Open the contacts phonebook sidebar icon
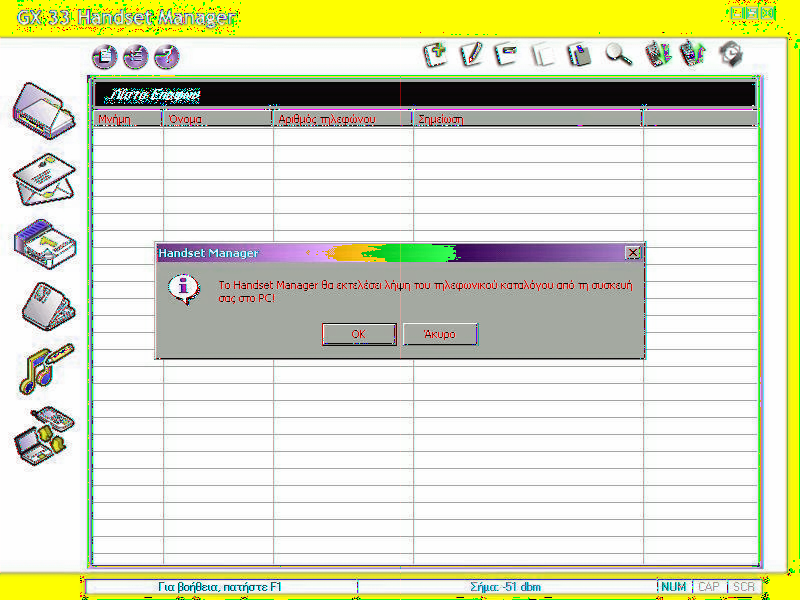The height and width of the screenshot is (600, 800). click(x=45, y=111)
